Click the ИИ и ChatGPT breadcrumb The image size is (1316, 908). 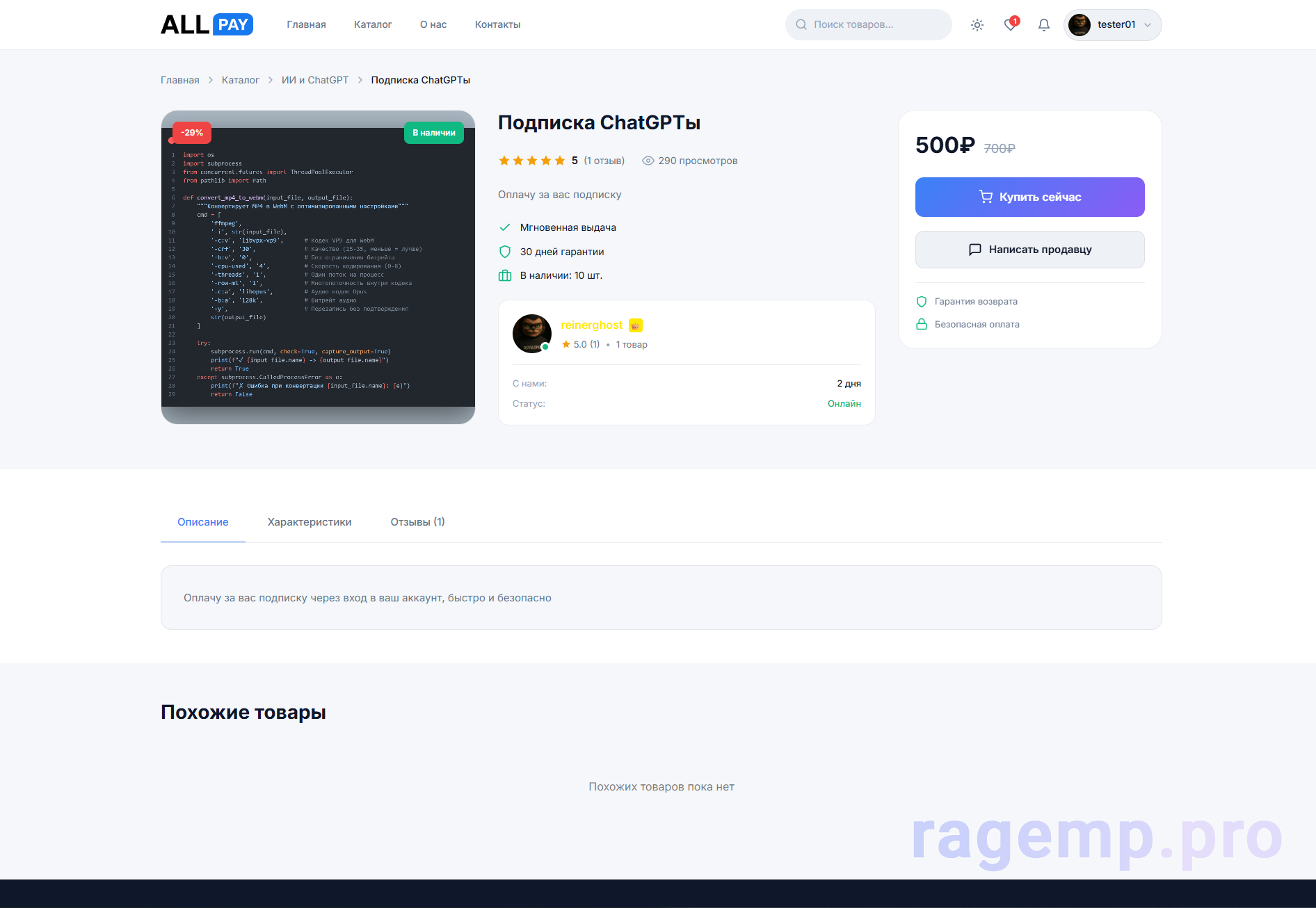[x=315, y=80]
